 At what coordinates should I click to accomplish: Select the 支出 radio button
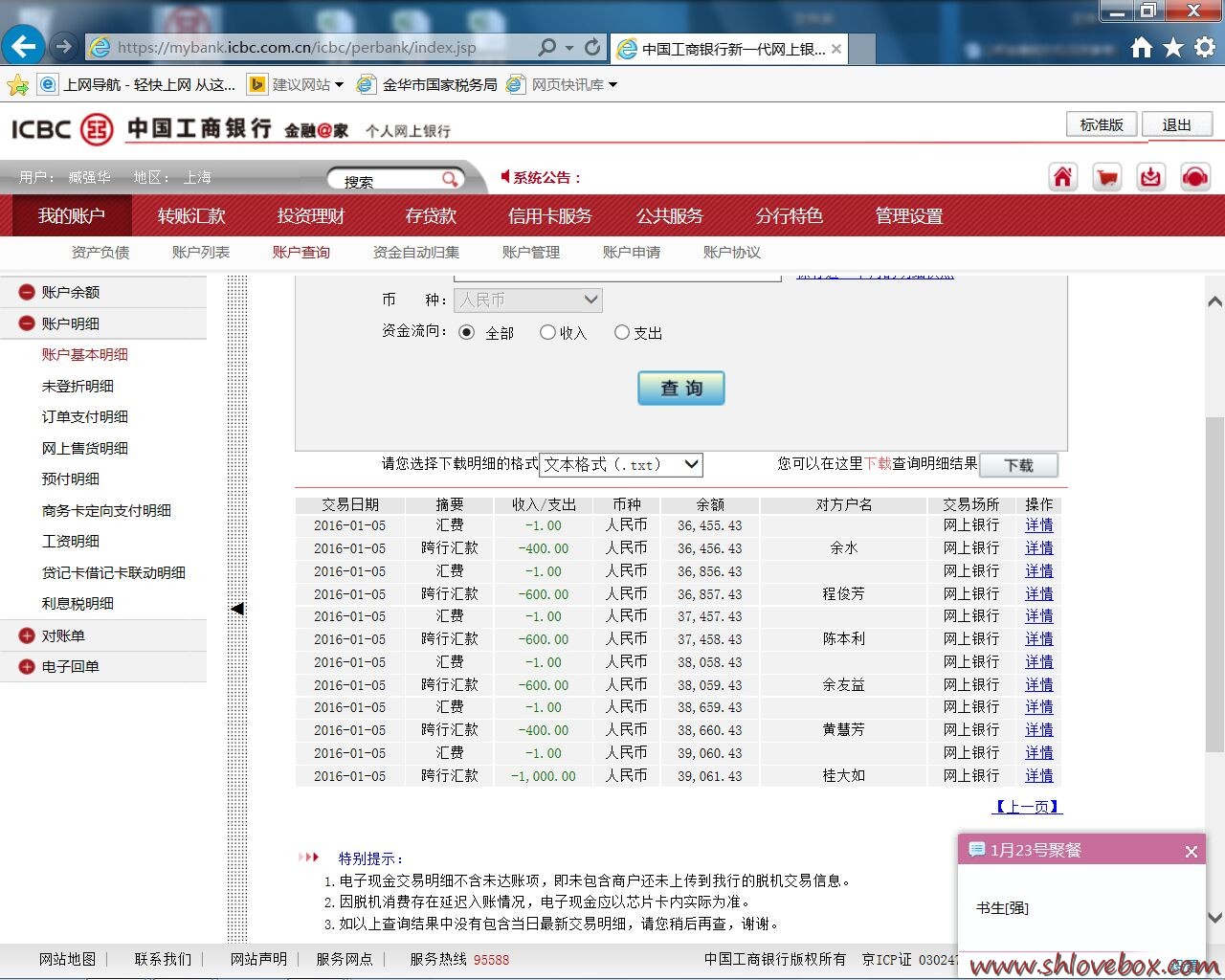622,332
